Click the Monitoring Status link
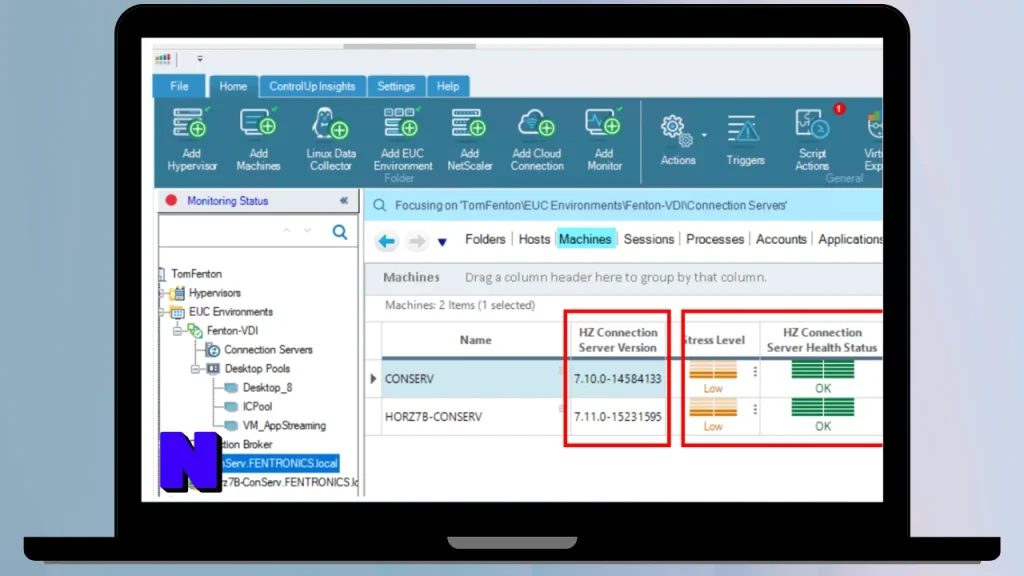 pyautogui.click(x=227, y=201)
